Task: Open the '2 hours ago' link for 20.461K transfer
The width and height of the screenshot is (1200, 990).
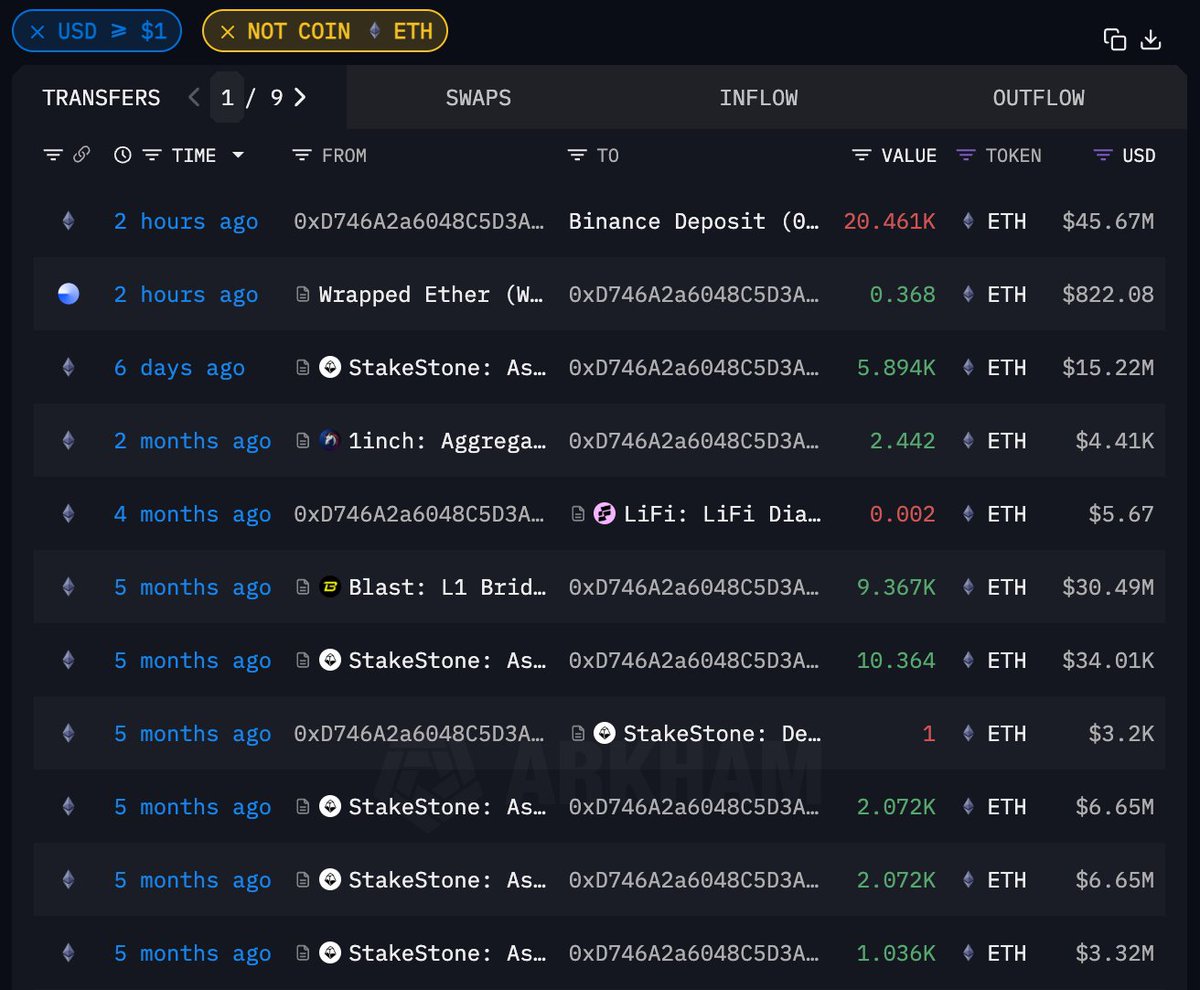Action: (186, 221)
